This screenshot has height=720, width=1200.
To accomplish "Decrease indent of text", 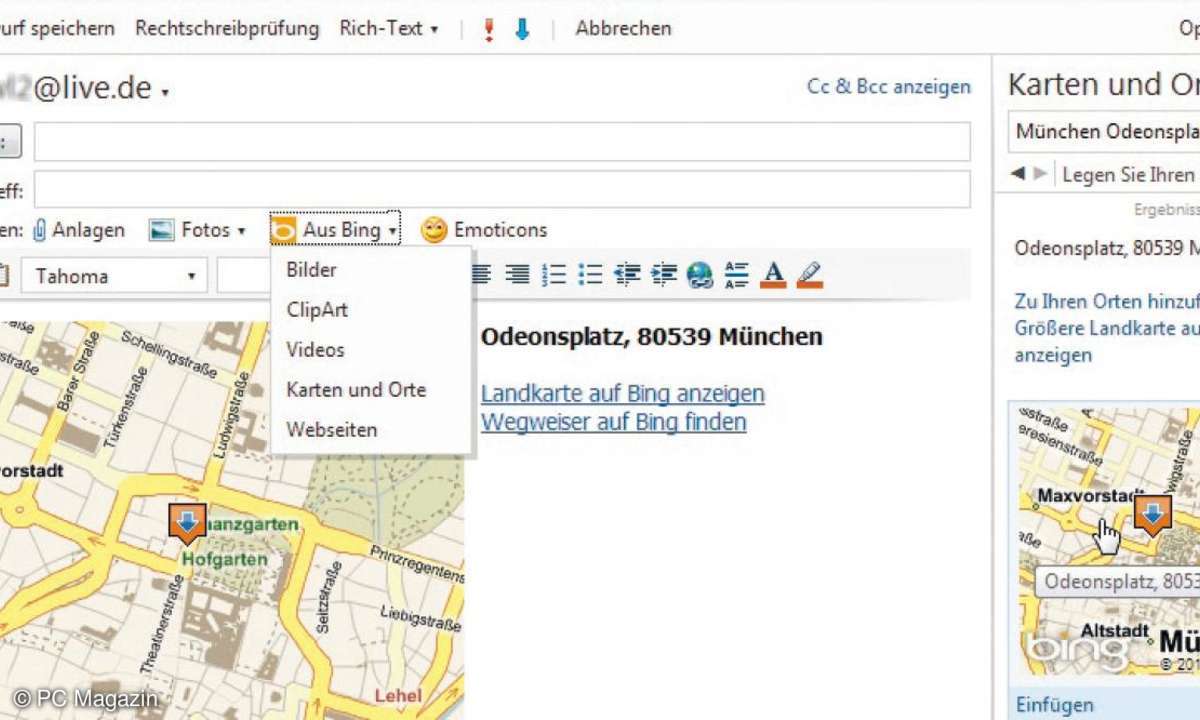I will [x=627, y=274].
